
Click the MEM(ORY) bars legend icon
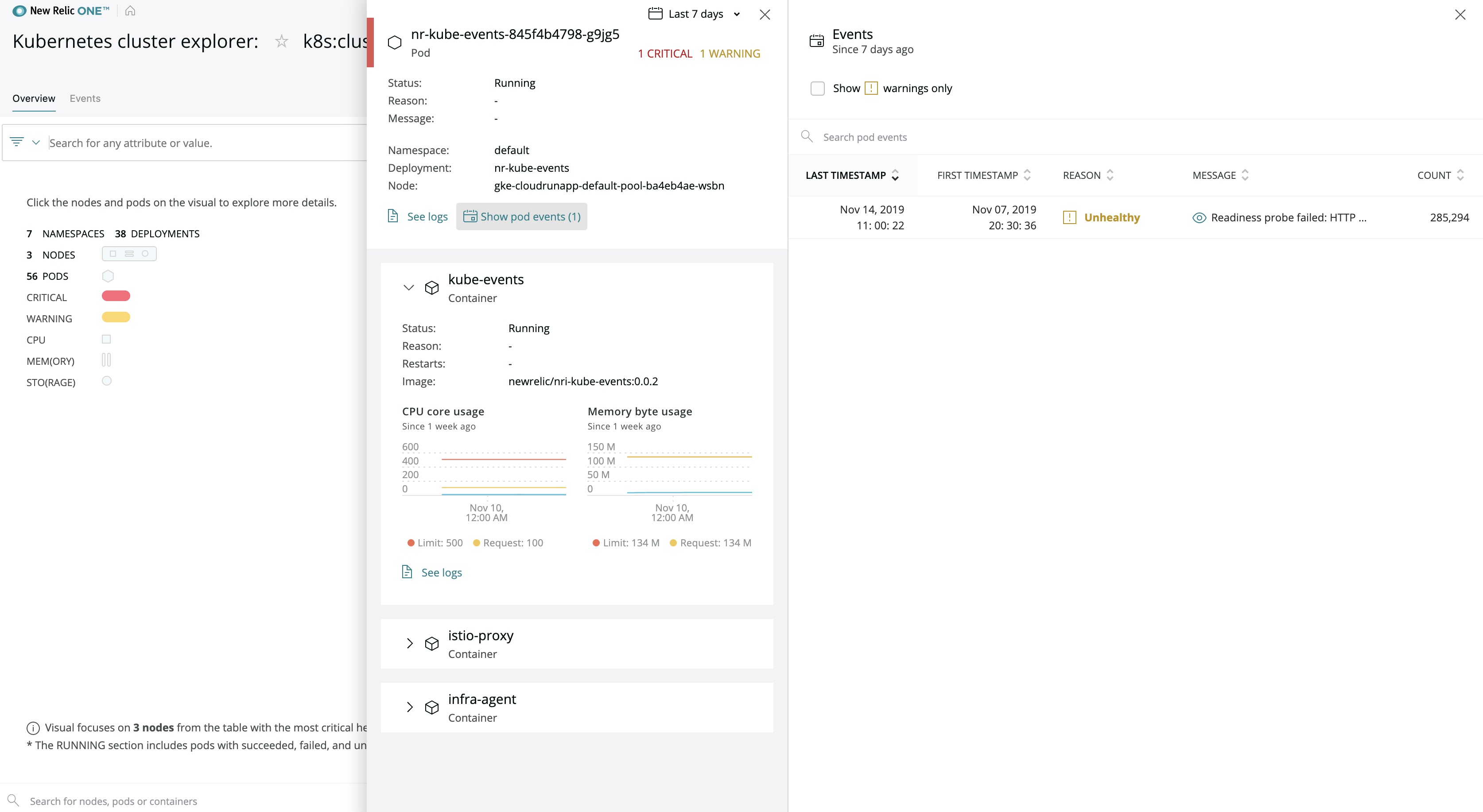pos(106,360)
